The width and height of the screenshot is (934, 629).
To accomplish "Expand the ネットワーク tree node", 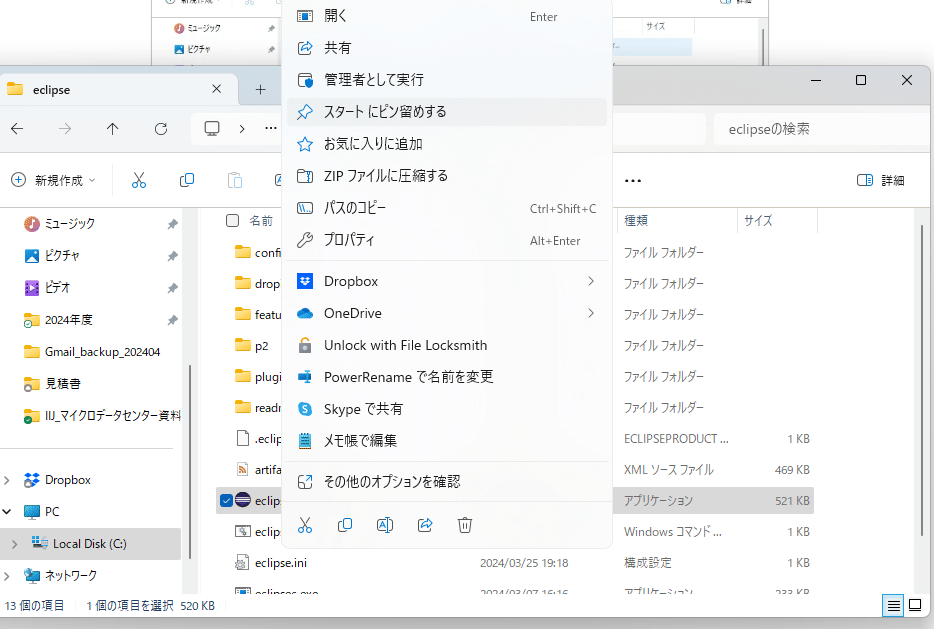I will [7, 576].
